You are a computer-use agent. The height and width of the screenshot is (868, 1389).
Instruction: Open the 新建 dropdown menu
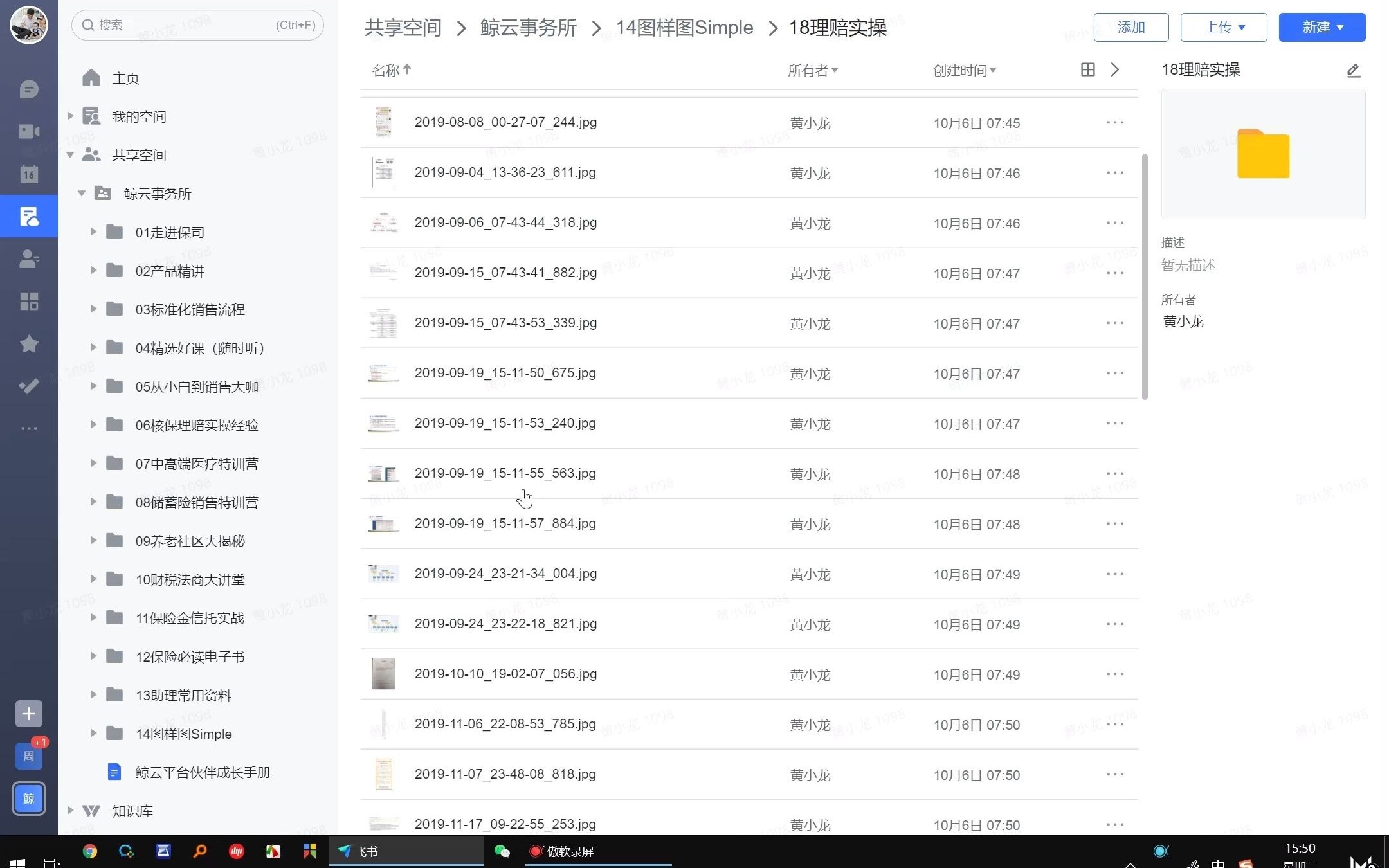1321,27
